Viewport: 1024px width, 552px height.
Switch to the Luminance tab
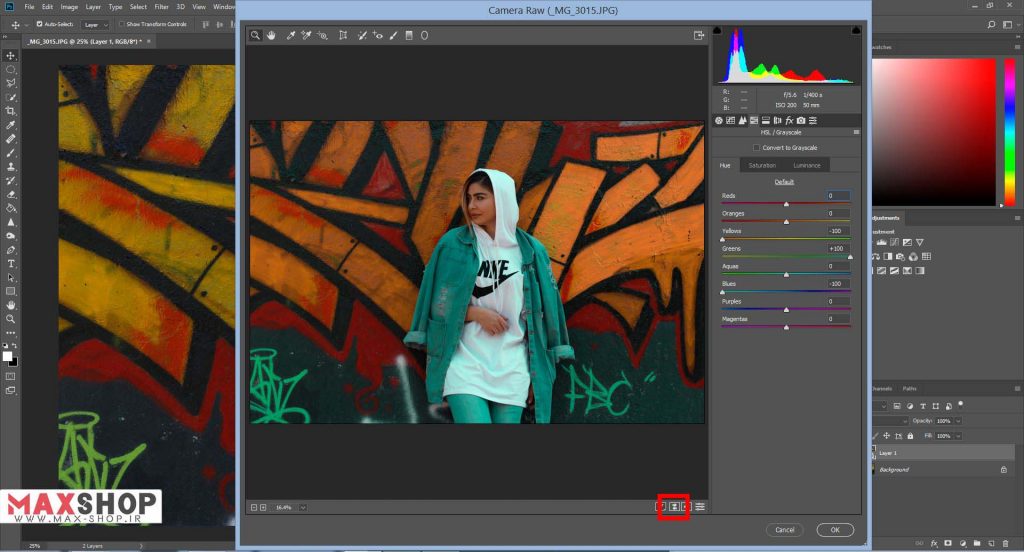(807, 165)
